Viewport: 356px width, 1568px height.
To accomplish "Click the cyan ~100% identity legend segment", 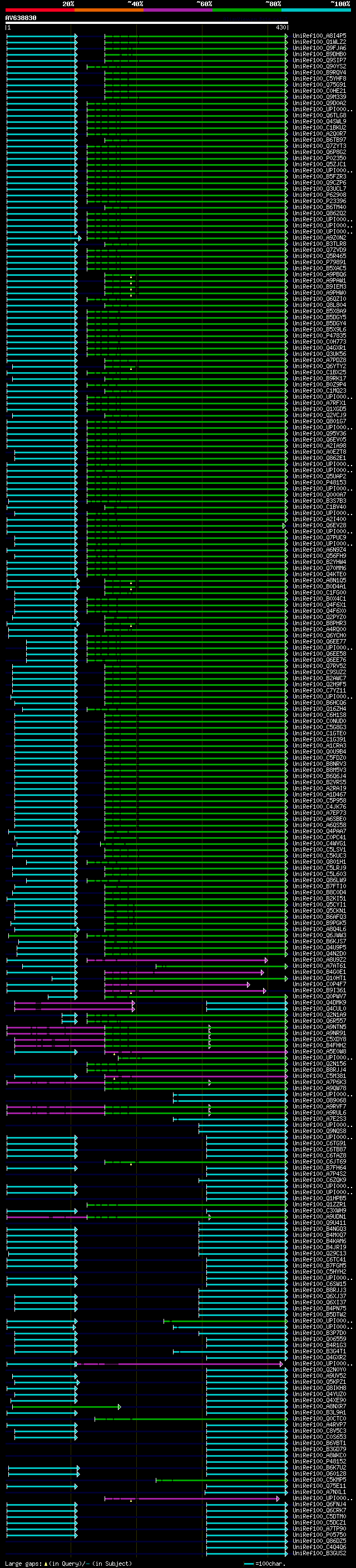I will pyautogui.click(x=316, y=10).
